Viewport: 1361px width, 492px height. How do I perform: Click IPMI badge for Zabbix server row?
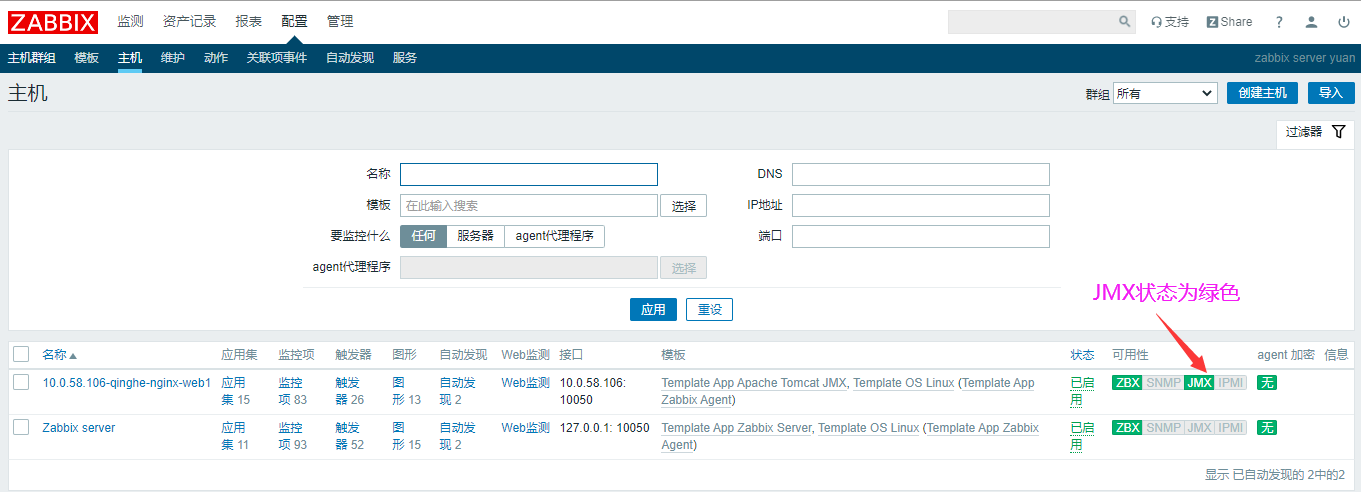(1231, 428)
